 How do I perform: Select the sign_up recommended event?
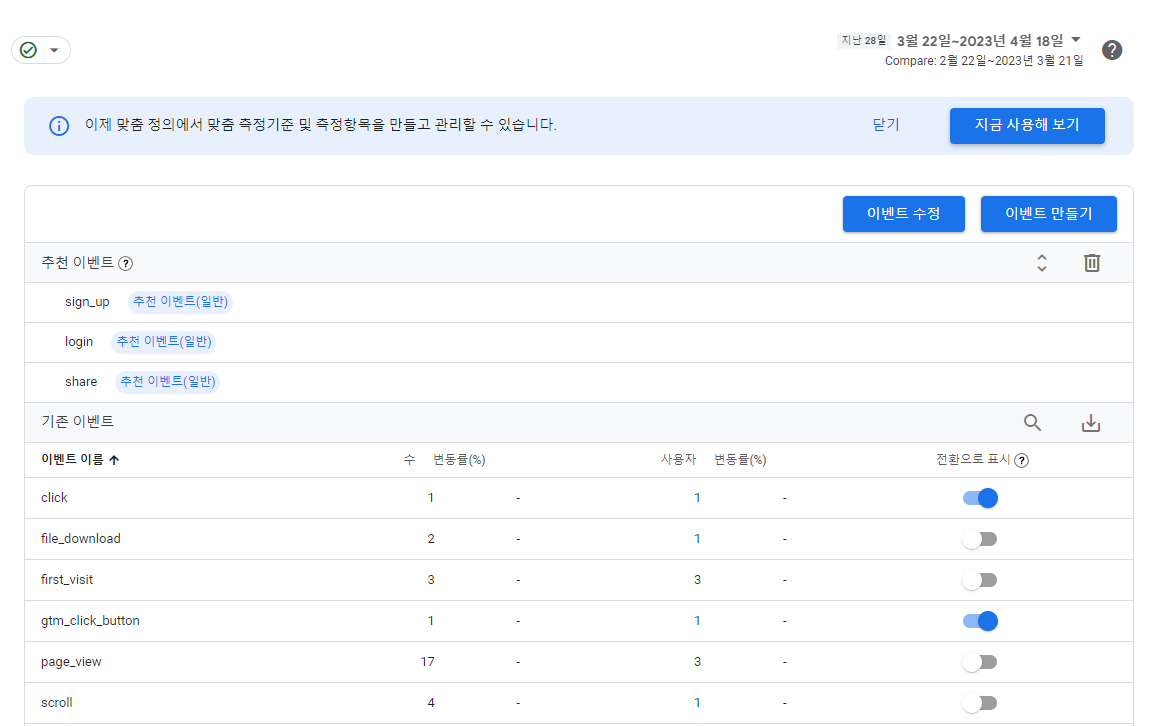pyautogui.click(x=87, y=302)
